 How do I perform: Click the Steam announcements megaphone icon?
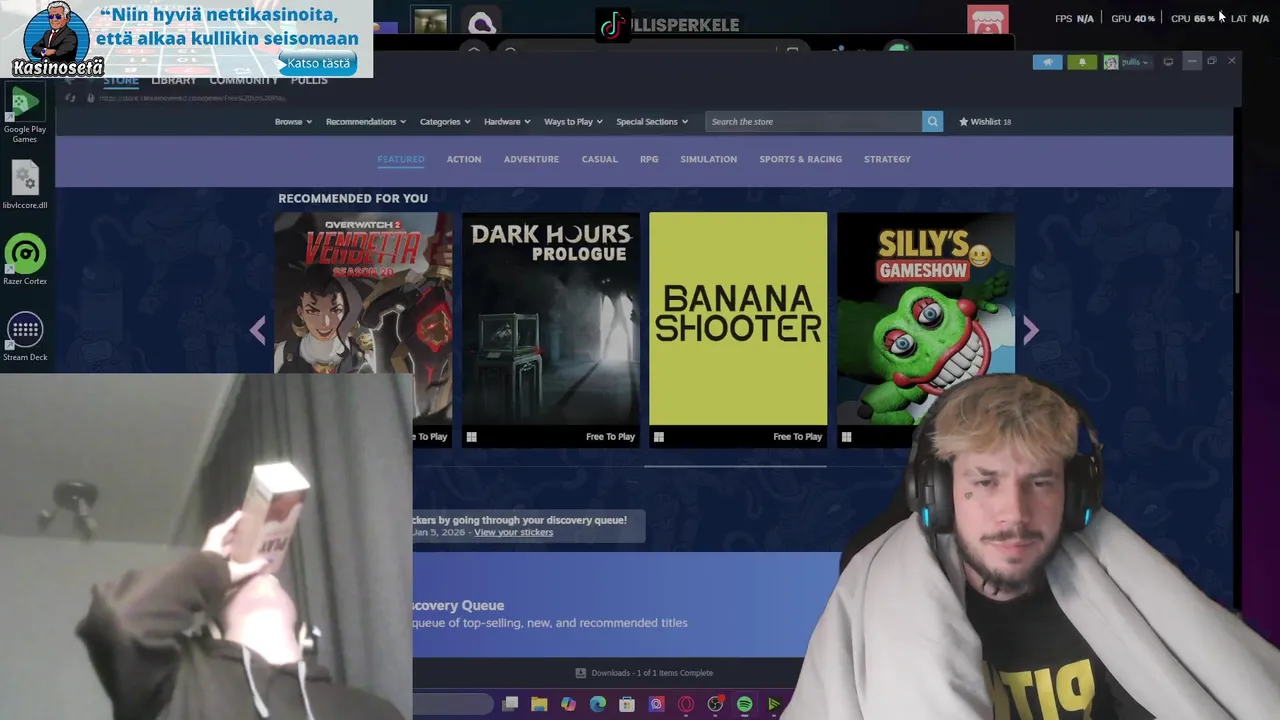pyautogui.click(x=1047, y=62)
